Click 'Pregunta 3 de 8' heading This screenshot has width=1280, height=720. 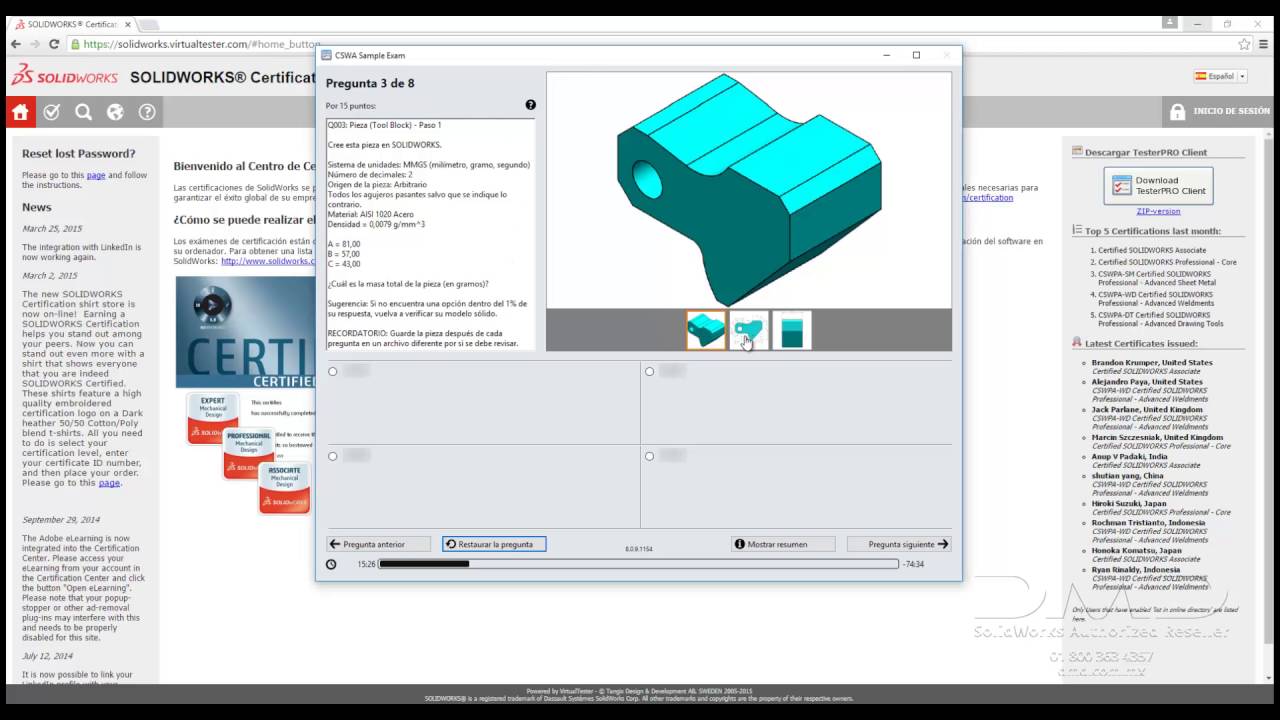coord(370,83)
